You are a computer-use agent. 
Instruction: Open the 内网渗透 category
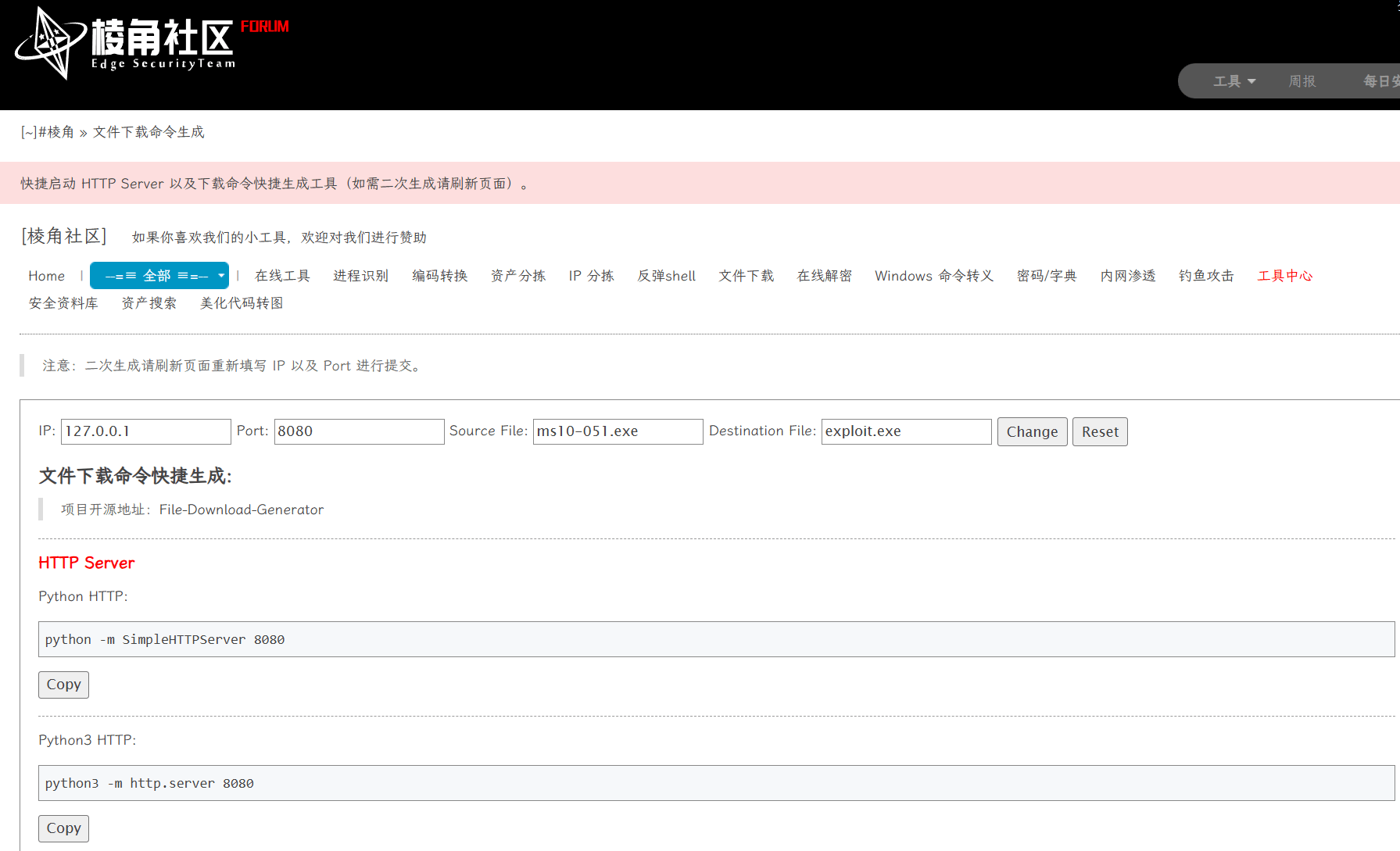pos(1128,276)
